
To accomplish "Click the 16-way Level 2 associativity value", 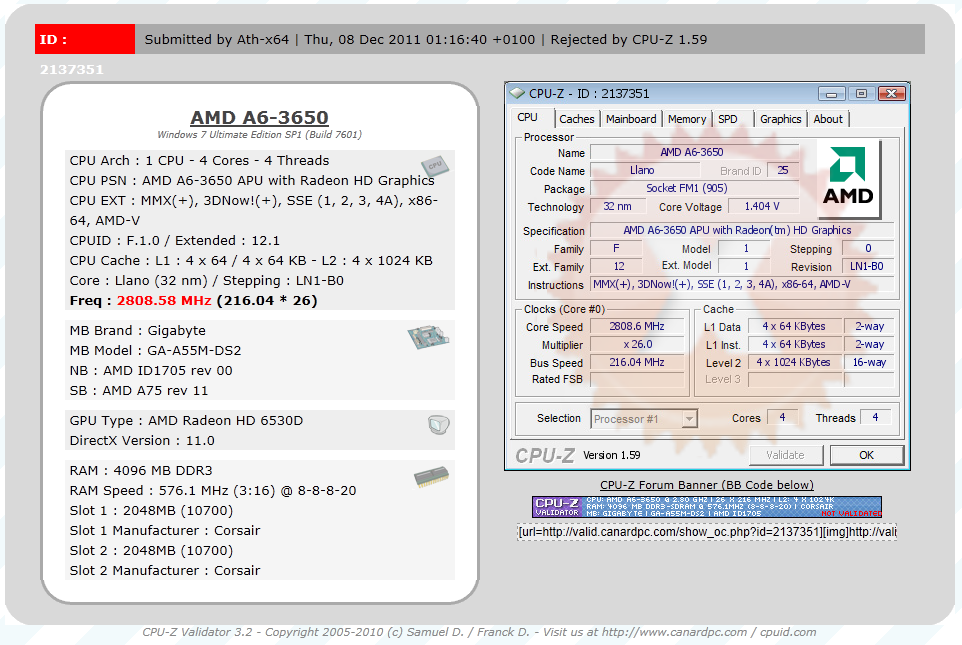I will [869, 362].
